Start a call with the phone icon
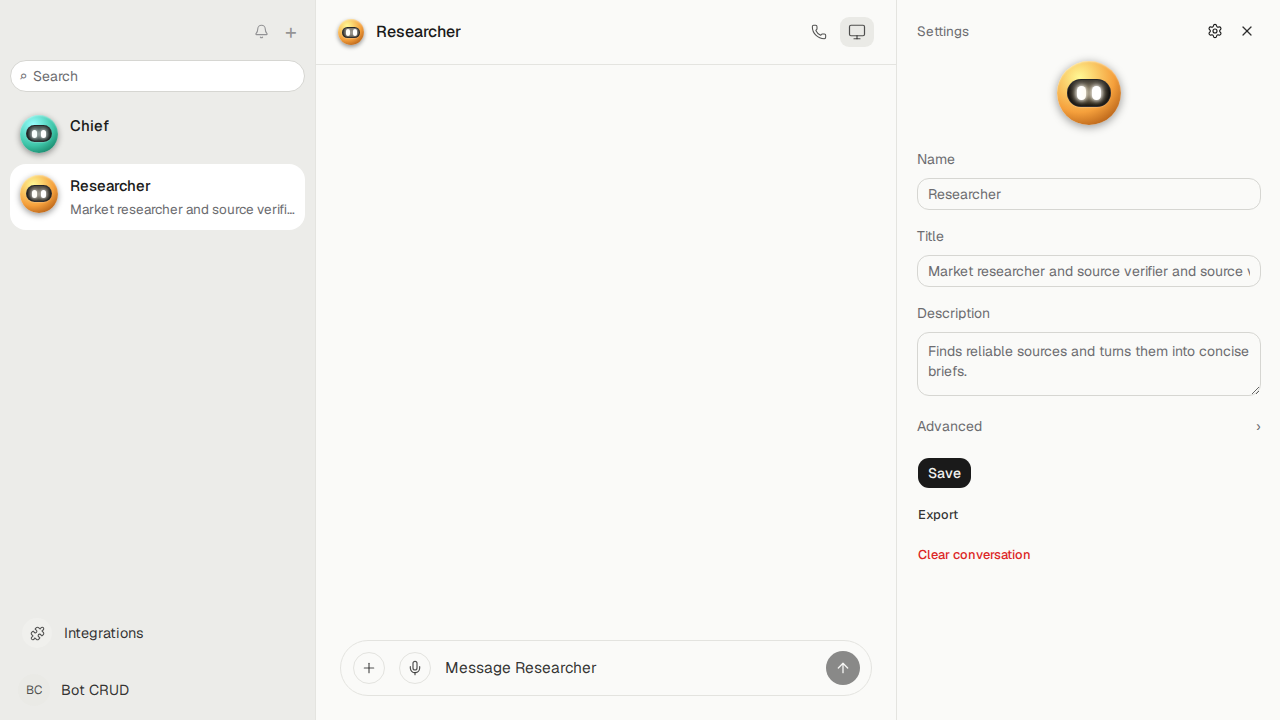 click(819, 32)
